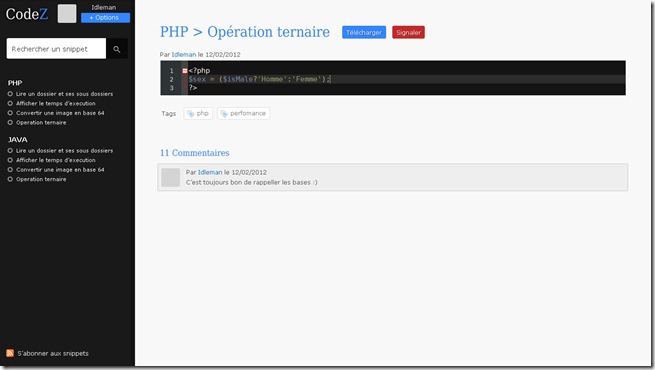Viewport: 655px width, 370px height.
Task: Click the '<?php' opening line in code
Action: 199,71
